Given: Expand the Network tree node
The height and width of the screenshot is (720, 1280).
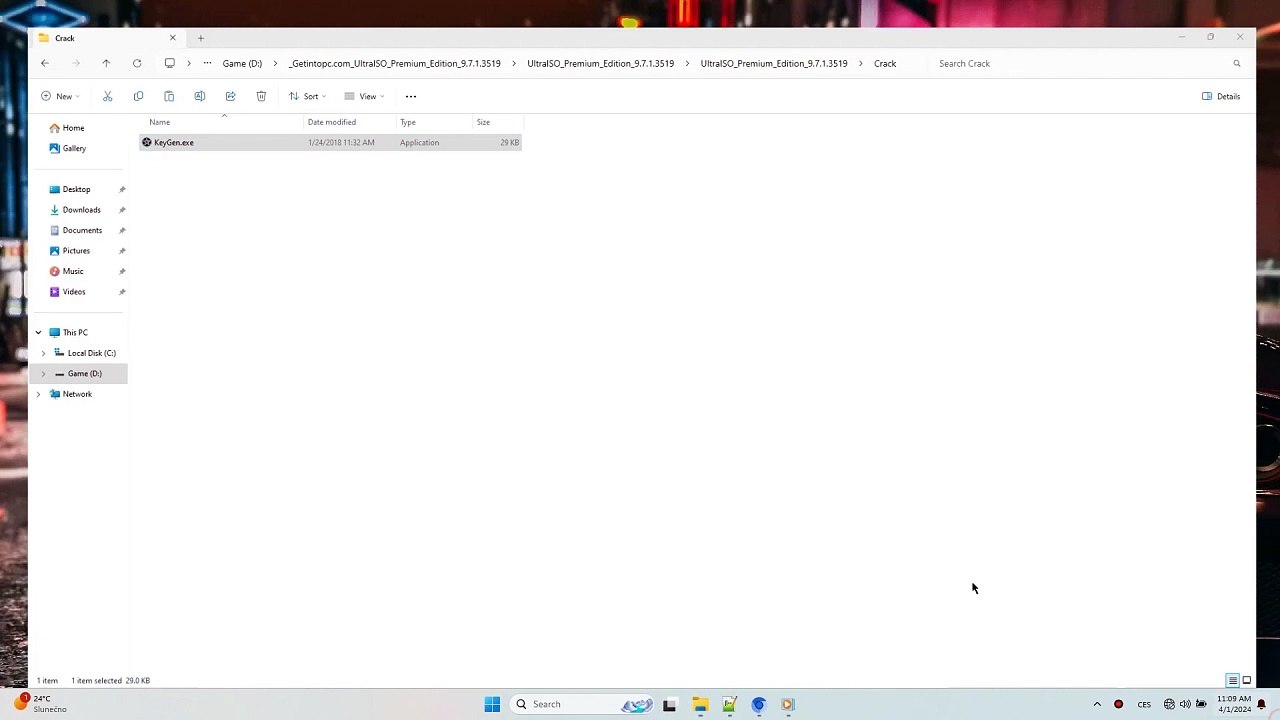Looking at the screenshot, I should [38, 394].
